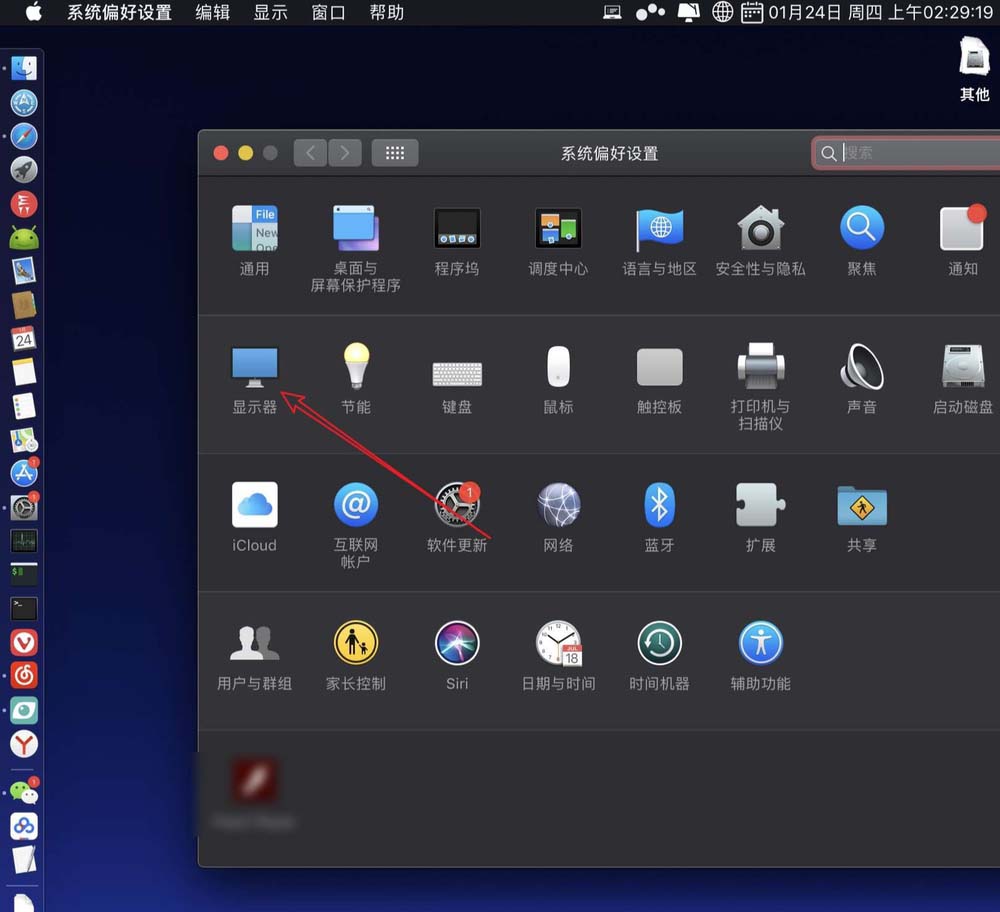This screenshot has height=912, width=1000.
Task: Open the Apple menu
Action: pos(34,12)
